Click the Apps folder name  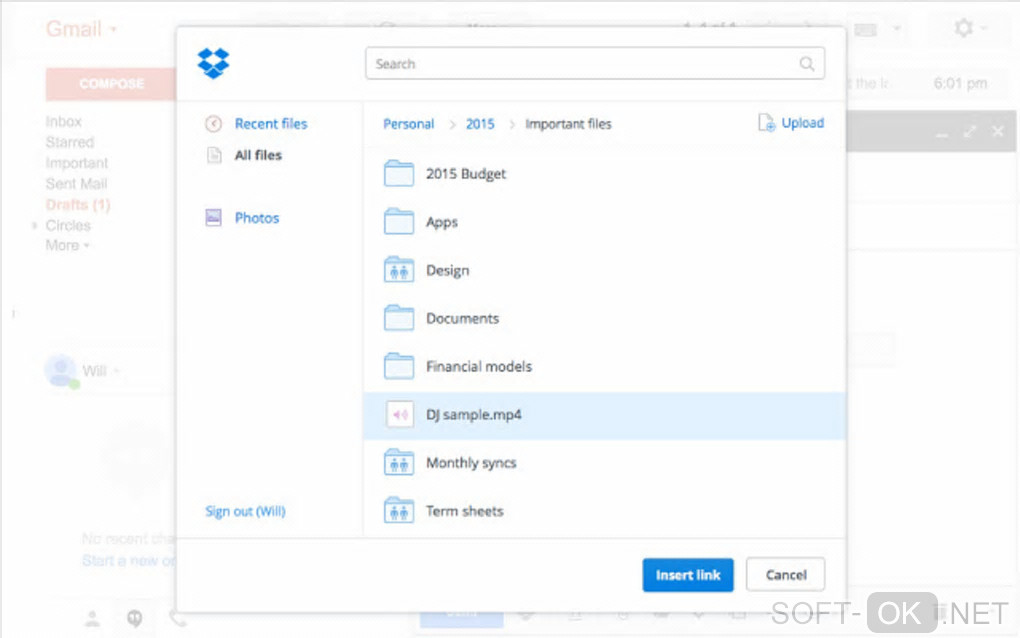(442, 222)
